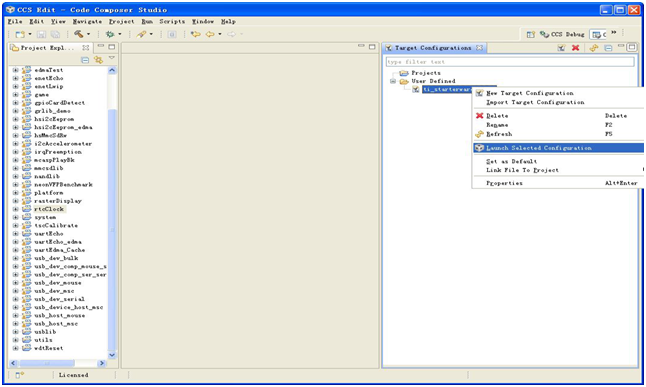Click the Last Edit Location arrow icon
The height and width of the screenshot is (387, 646).
click(x=195, y=34)
